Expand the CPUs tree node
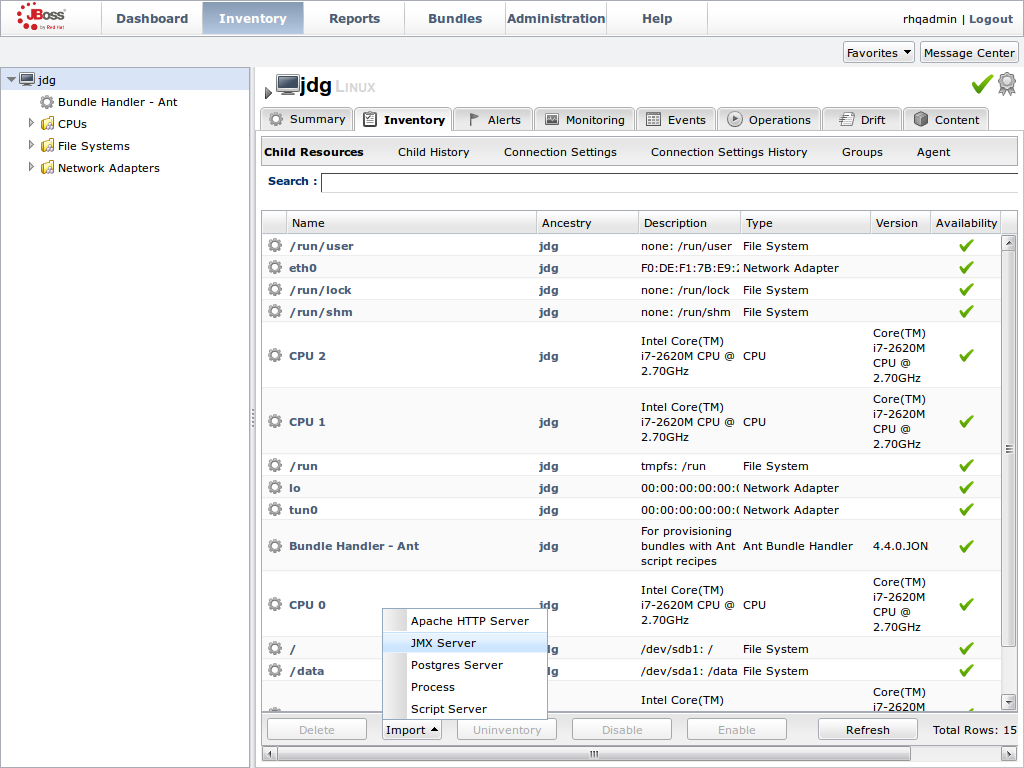 point(32,124)
